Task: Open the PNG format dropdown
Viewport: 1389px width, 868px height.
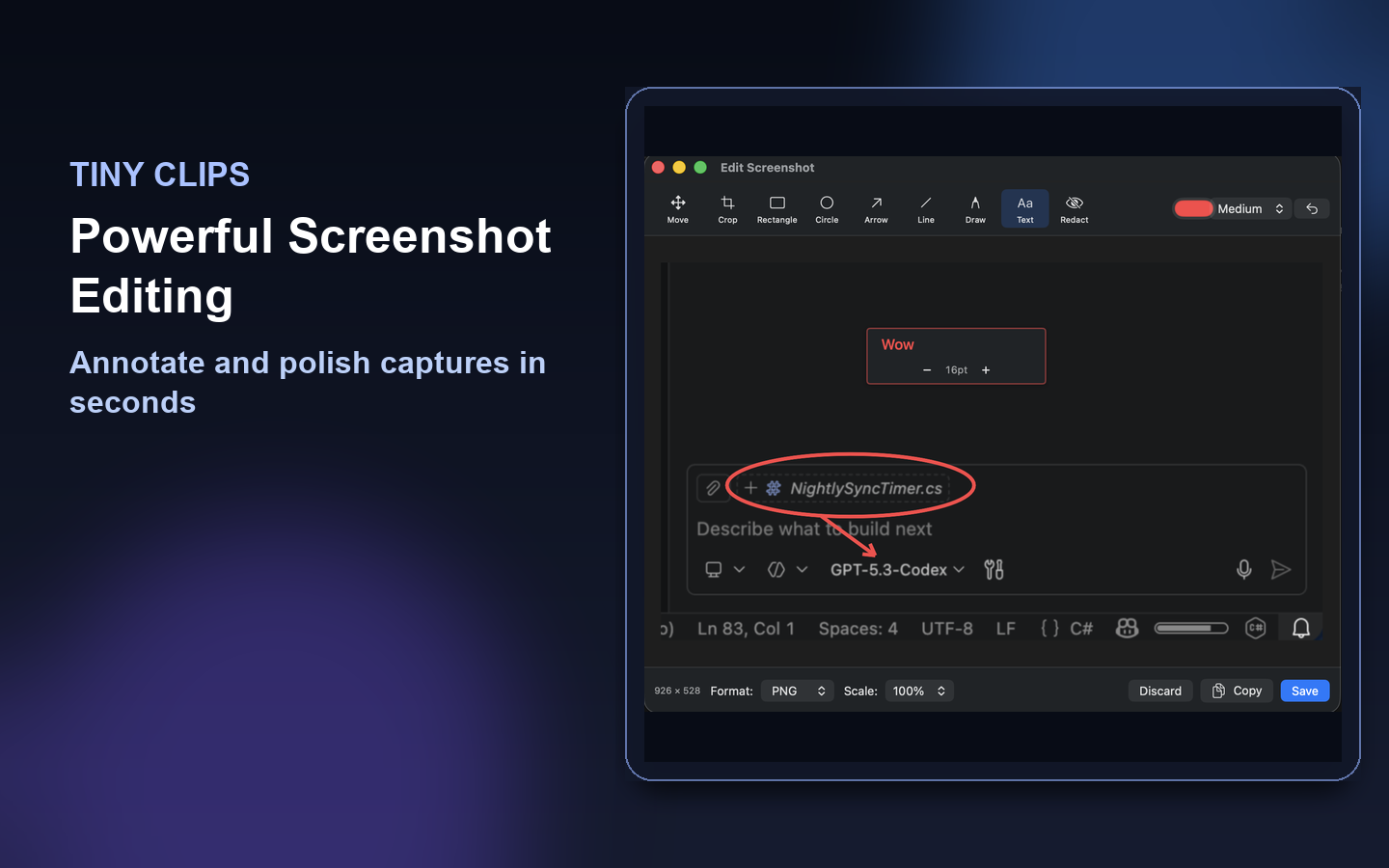Action: click(797, 691)
